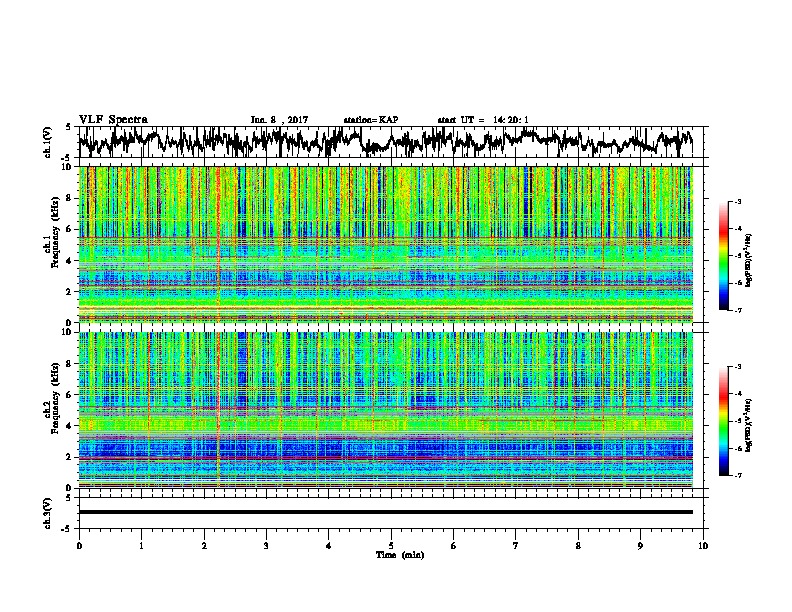This screenshot has width=792, height=612.
Task: Click the 'ch.1(V)' axis label at top
Action: pos(48,142)
